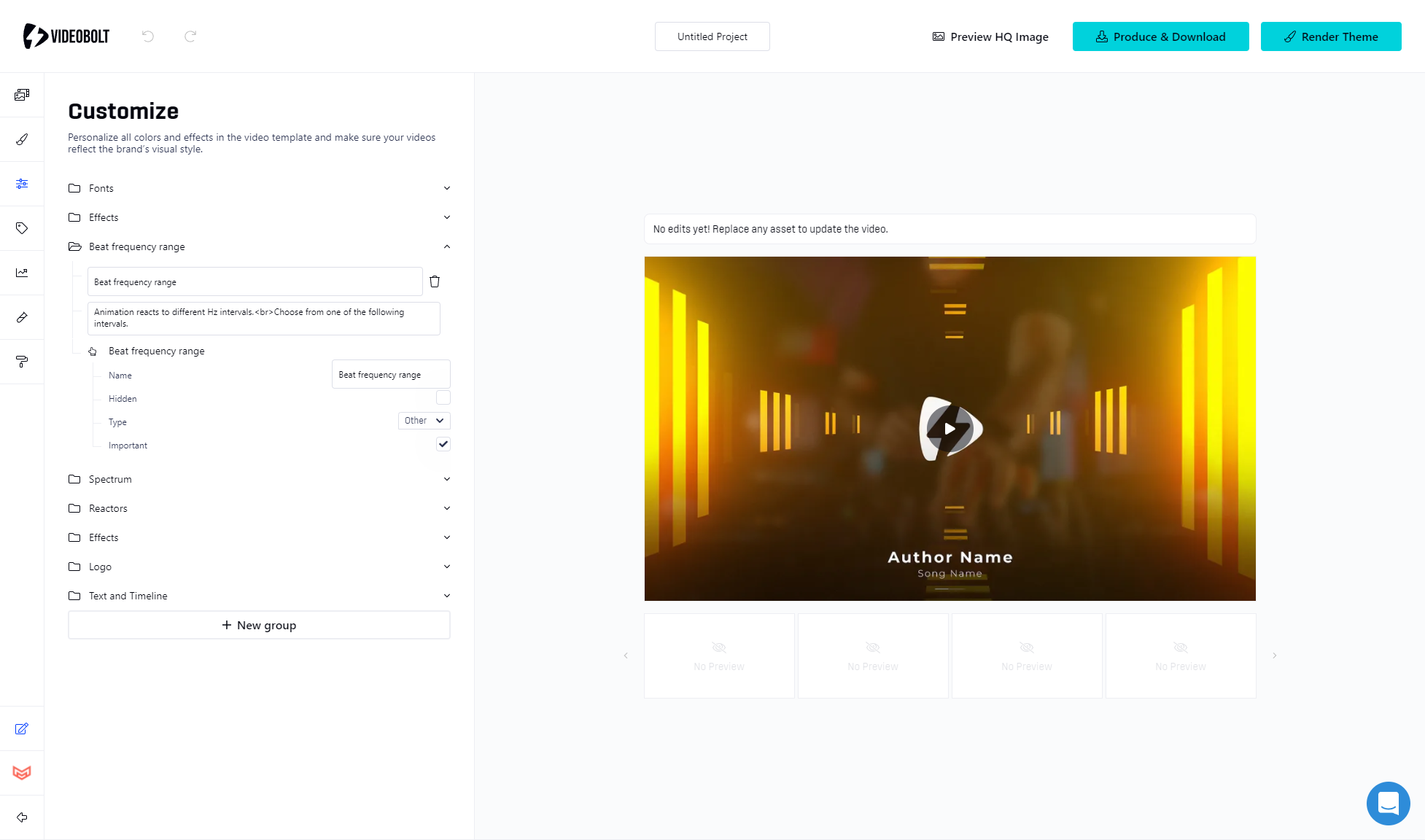Click the red M-shaped shield sidebar icon
The image size is (1425, 840).
pyautogui.click(x=22, y=773)
